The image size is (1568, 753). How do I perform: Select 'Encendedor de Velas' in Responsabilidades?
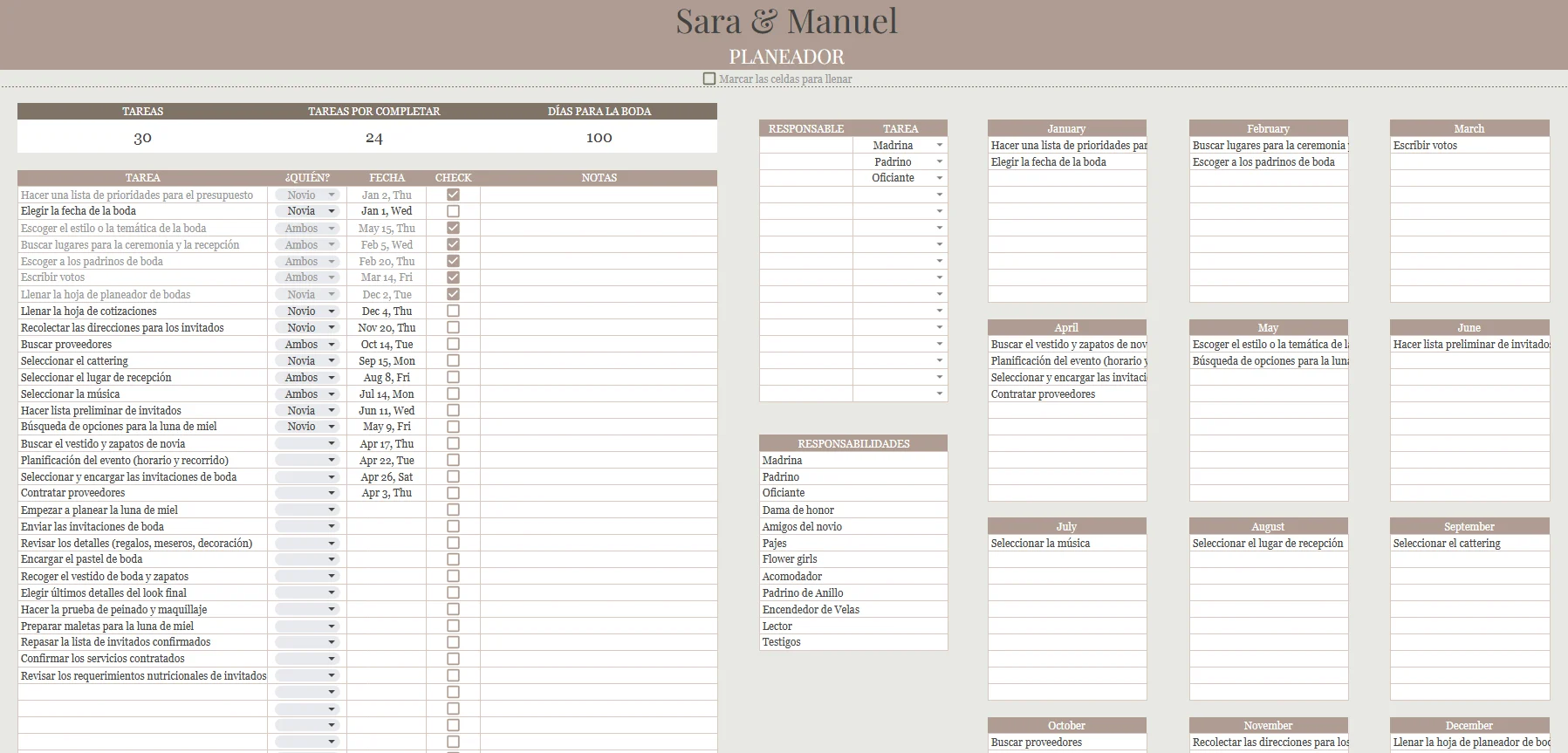tap(853, 609)
